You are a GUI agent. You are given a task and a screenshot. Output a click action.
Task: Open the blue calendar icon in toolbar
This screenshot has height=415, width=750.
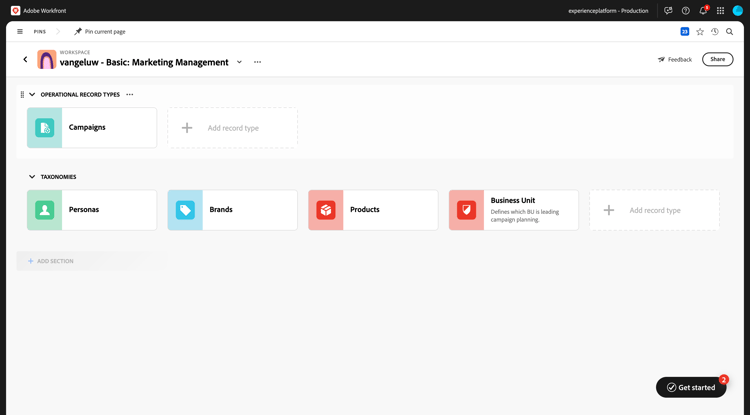pos(684,32)
